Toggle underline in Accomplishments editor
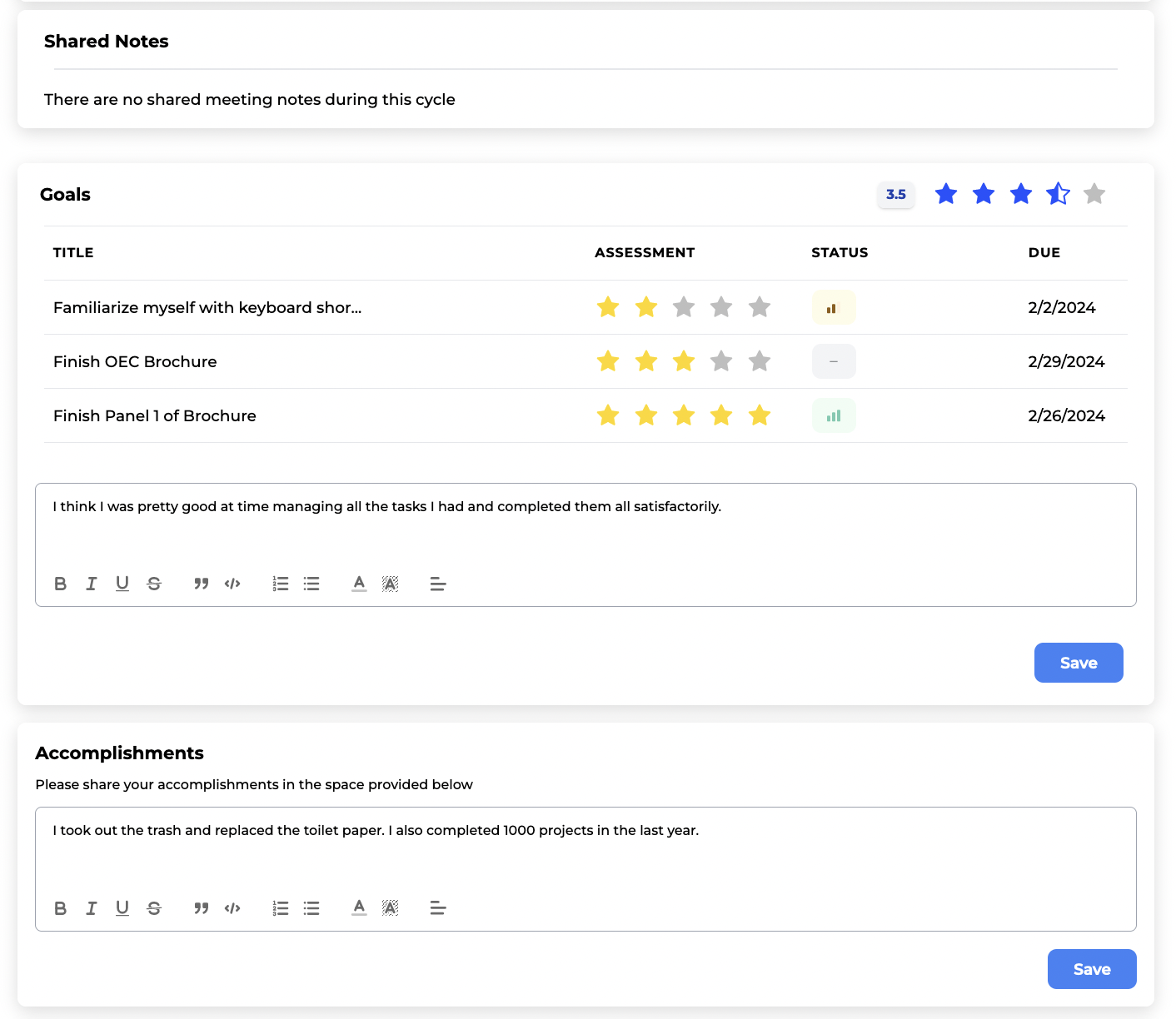The image size is (1176, 1019). (x=122, y=907)
